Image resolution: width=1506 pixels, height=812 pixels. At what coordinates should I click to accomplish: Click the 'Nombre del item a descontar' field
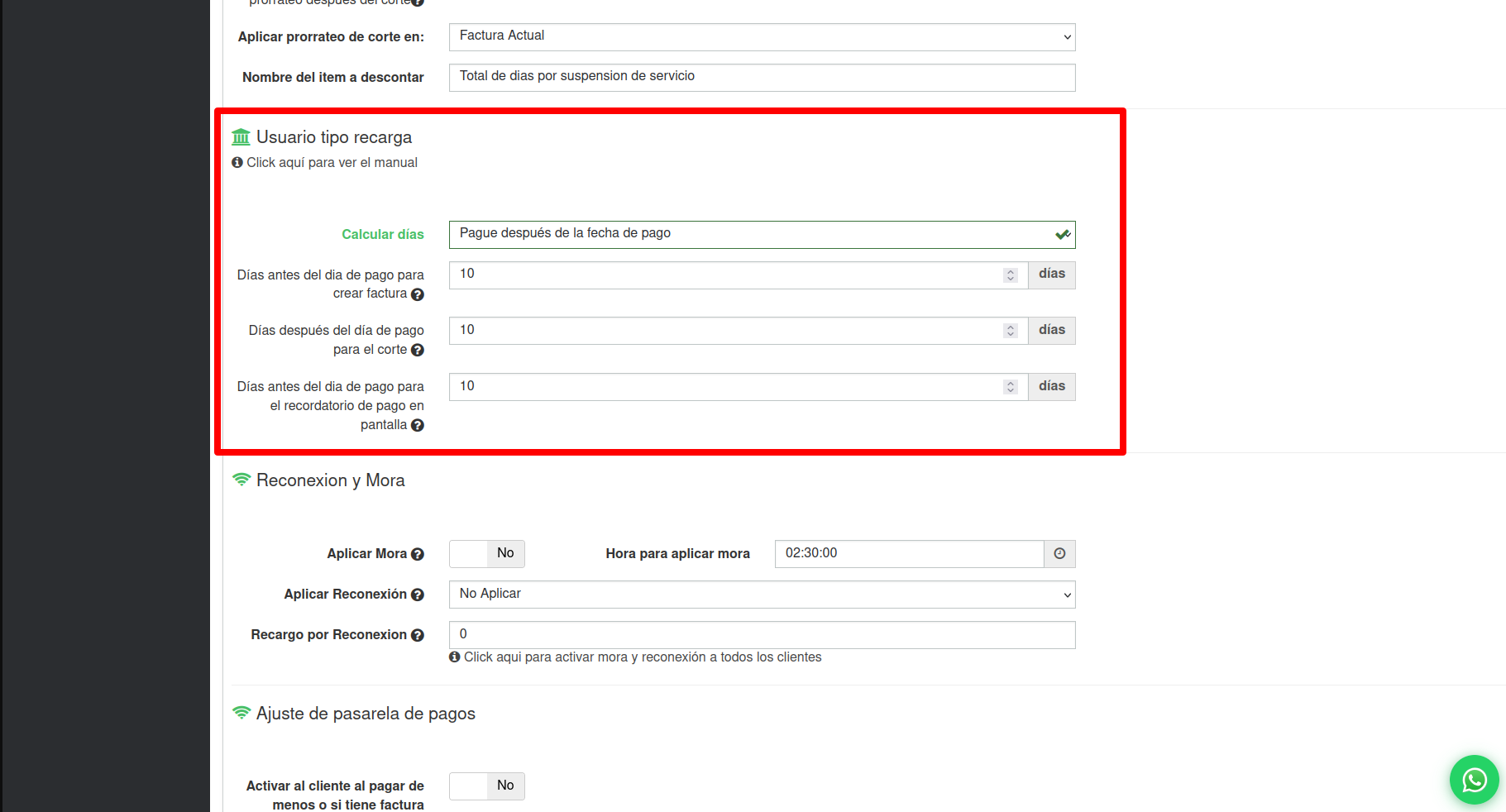(x=762, y=78)
